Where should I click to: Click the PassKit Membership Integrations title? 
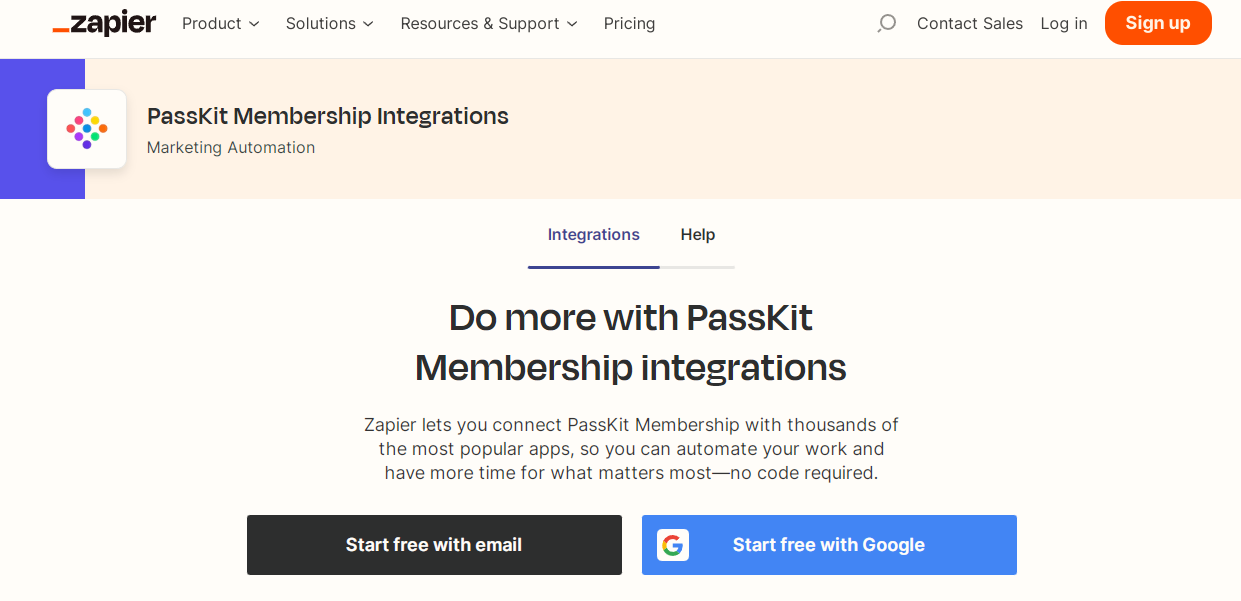click(x=328, y=116)
